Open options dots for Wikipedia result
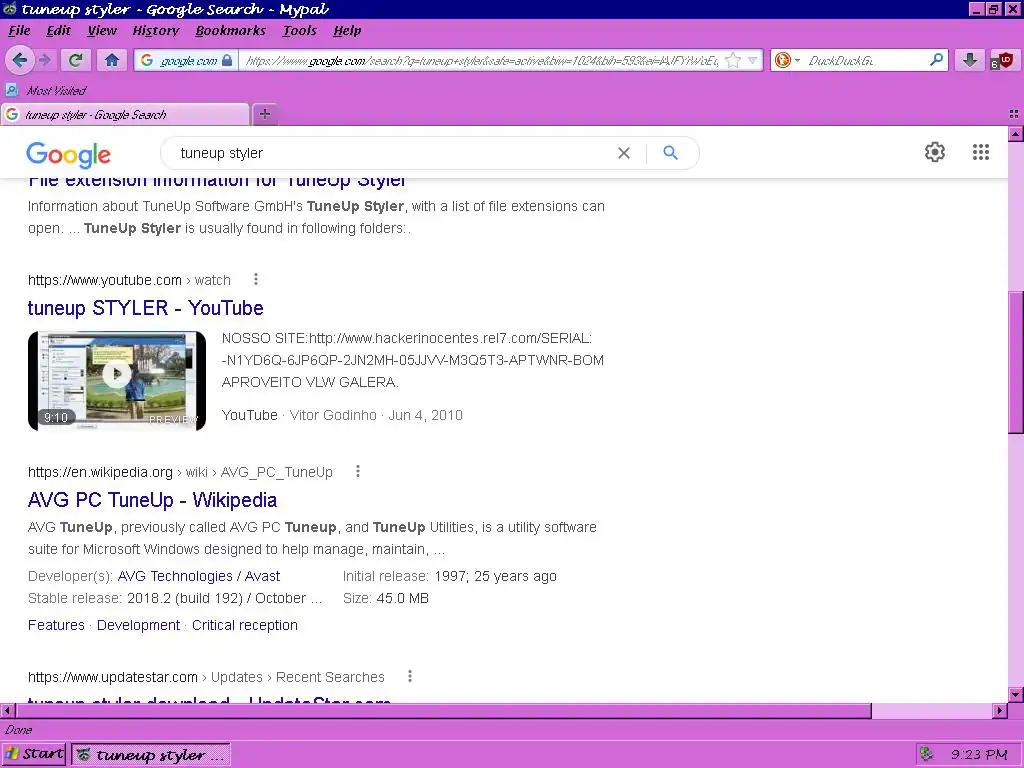 pos(358,472)
